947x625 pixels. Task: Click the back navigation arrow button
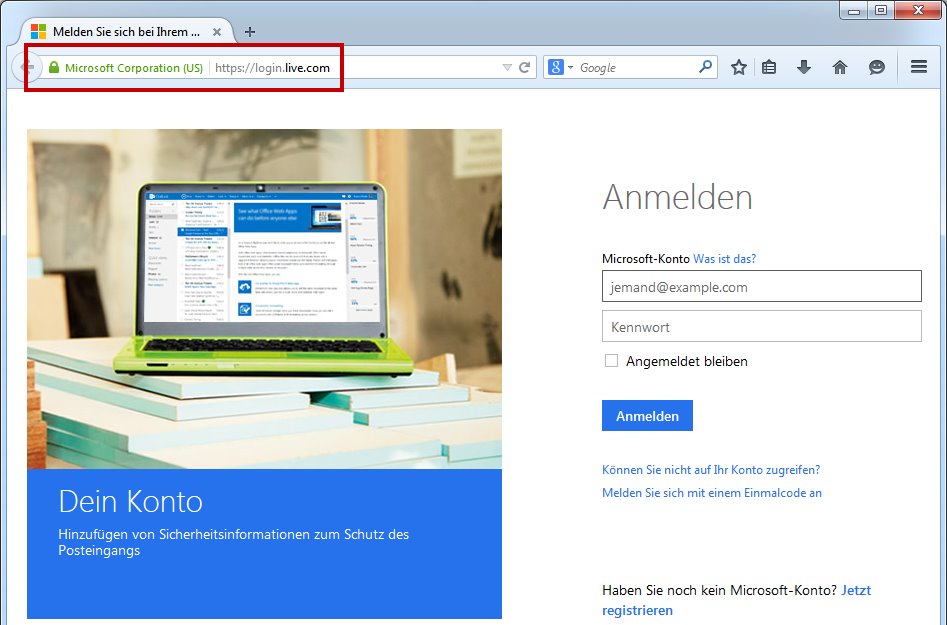27,68
